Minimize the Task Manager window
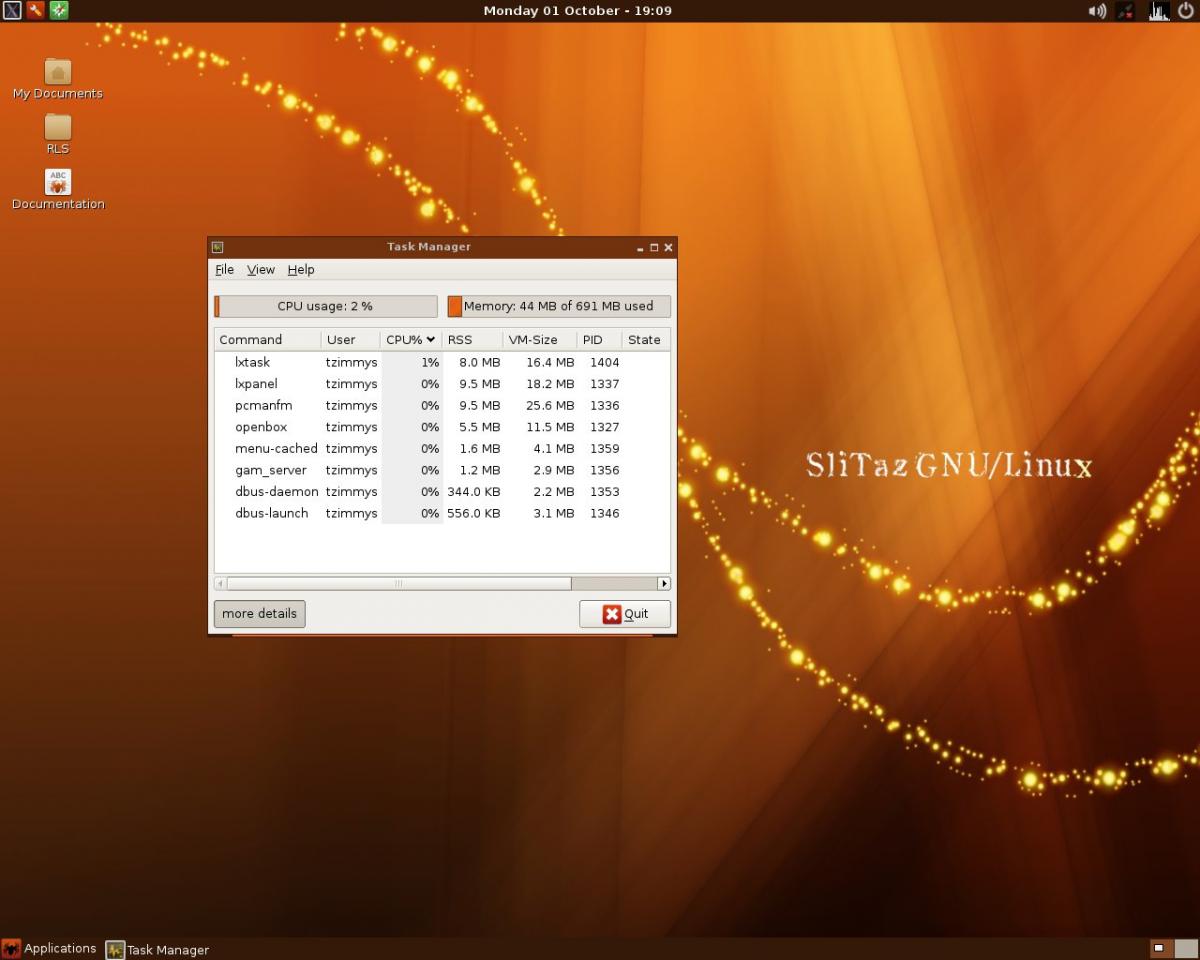The height and width of the screenshot is (960, 1200). pyautogui.click(x=640, y=247)
